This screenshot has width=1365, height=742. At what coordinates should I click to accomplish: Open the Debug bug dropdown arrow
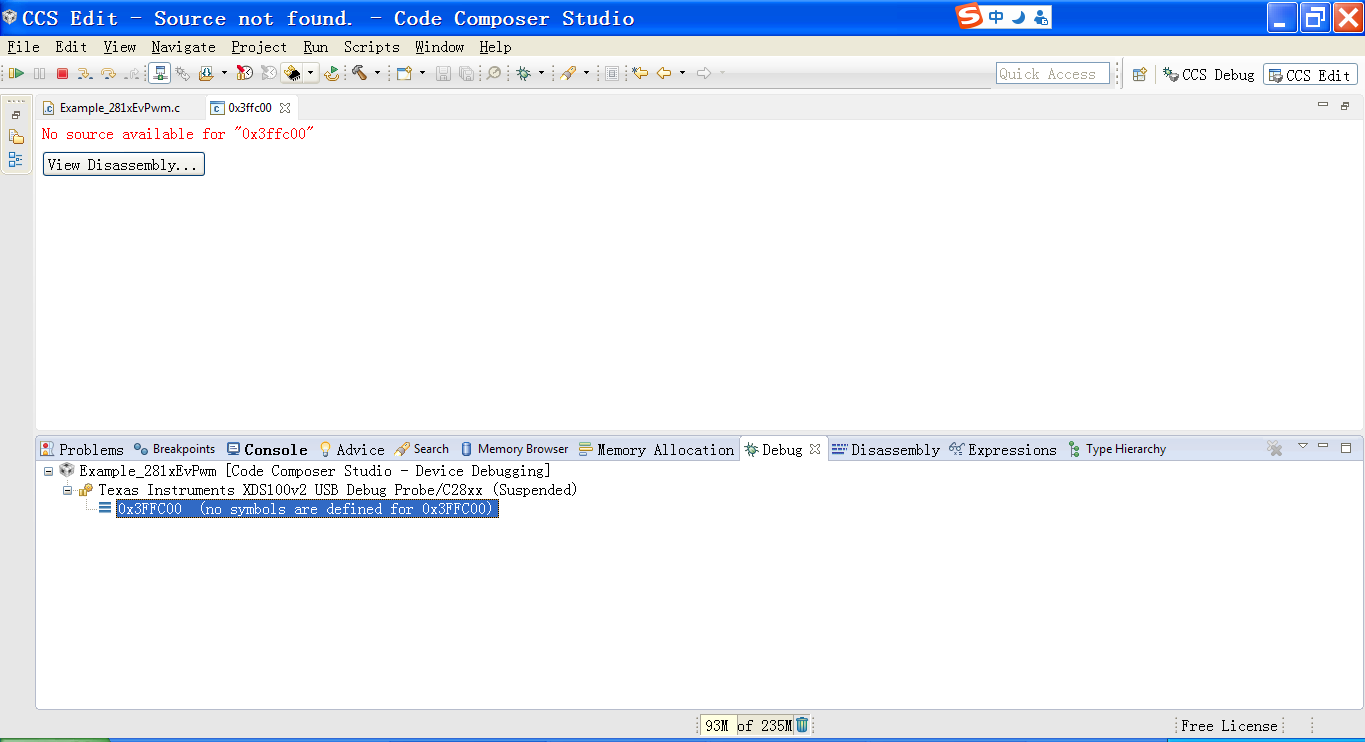click(541, 73)
